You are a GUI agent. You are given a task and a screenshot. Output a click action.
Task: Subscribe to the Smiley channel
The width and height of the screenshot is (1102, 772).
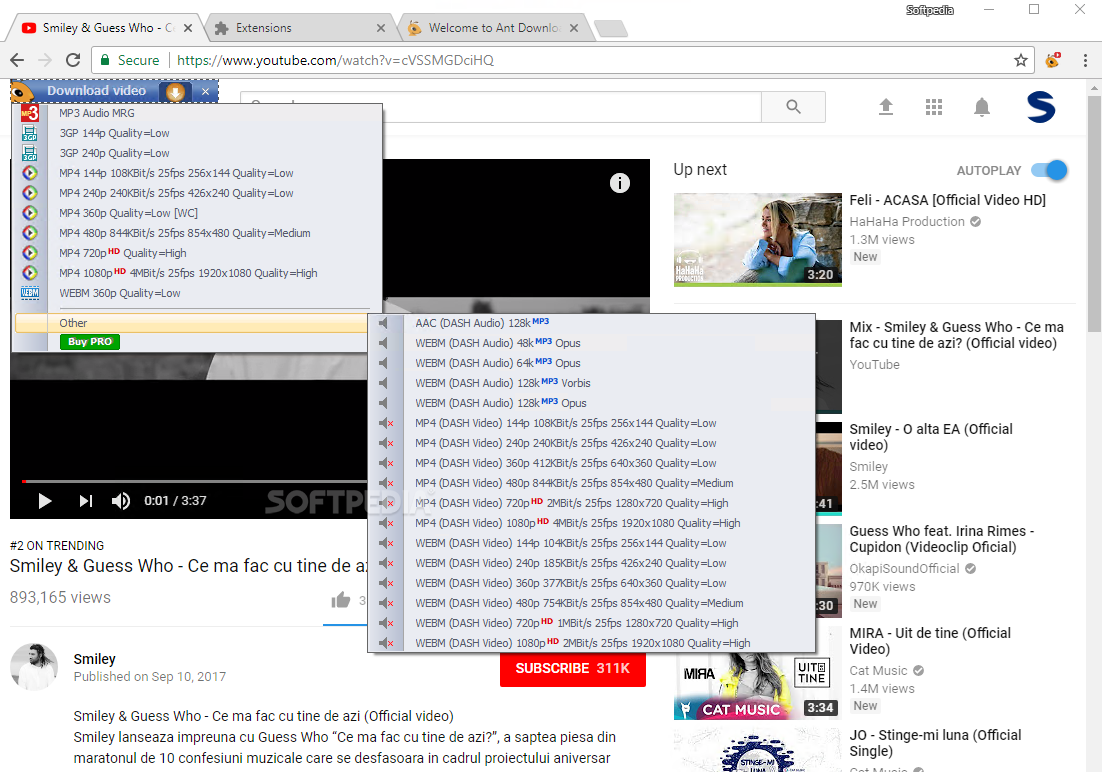pyautogui.click(x=572, y=668)
